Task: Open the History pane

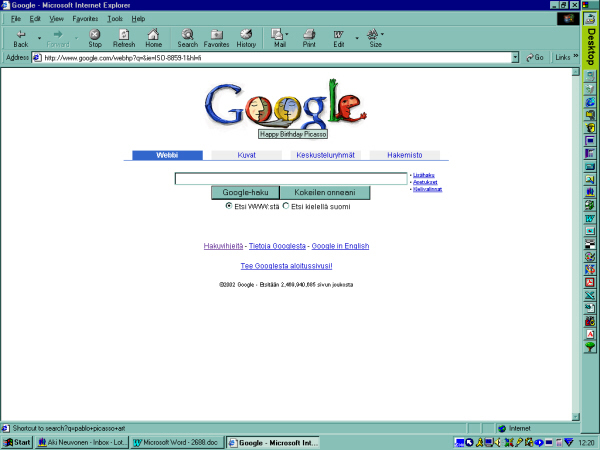Action: [246, 38]
